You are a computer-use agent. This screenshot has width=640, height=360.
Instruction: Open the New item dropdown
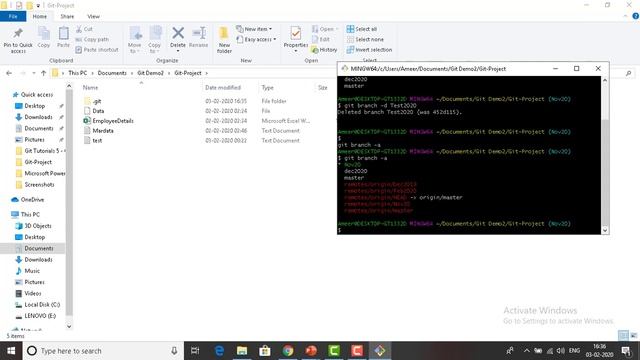[254, 29]
